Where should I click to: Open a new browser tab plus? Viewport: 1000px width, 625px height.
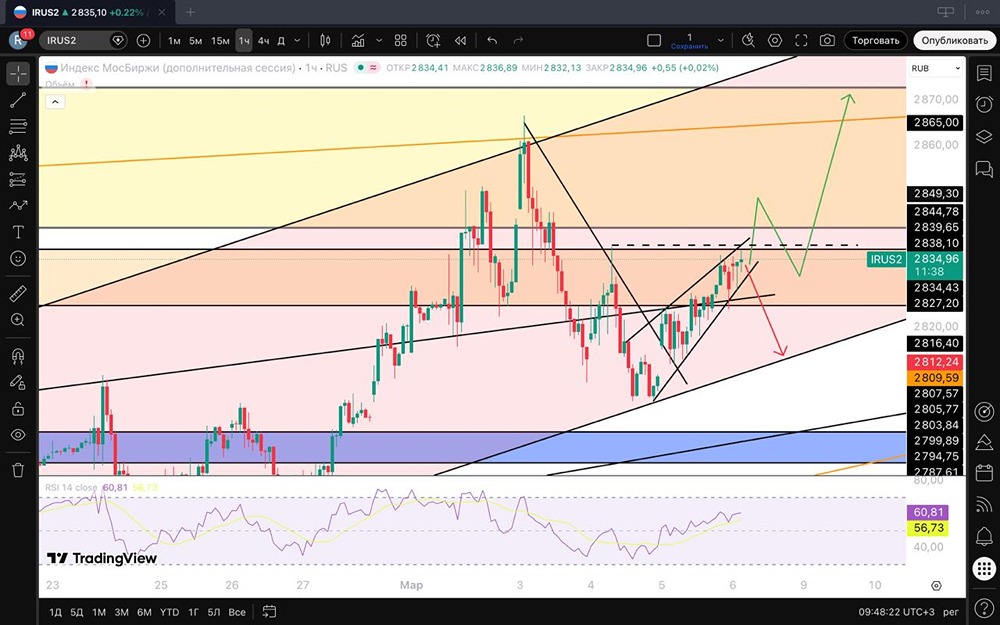tap(190, 11)
